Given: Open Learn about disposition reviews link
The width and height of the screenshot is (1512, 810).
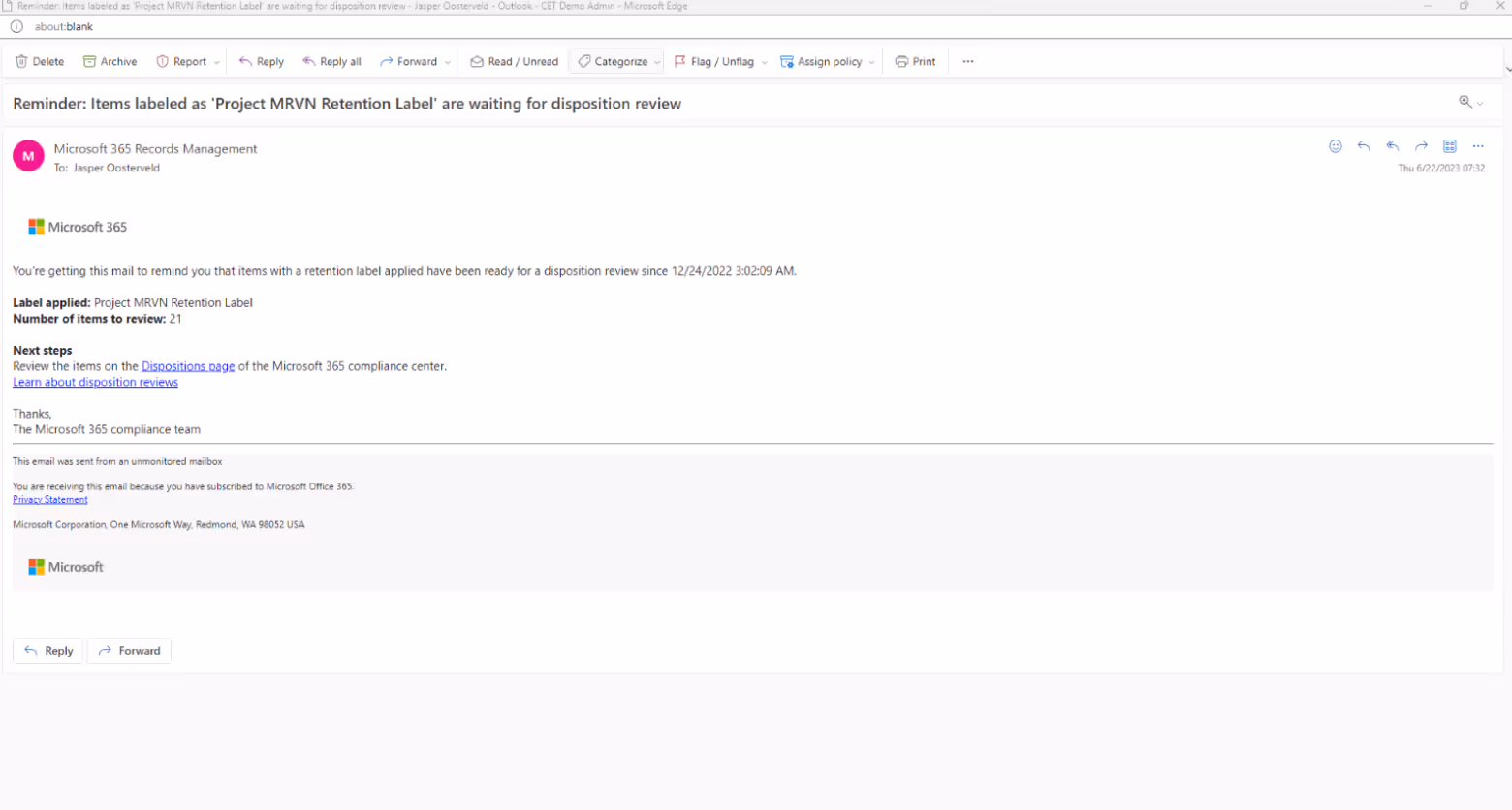Looking at the screenshot, I should tap(95, 382).
